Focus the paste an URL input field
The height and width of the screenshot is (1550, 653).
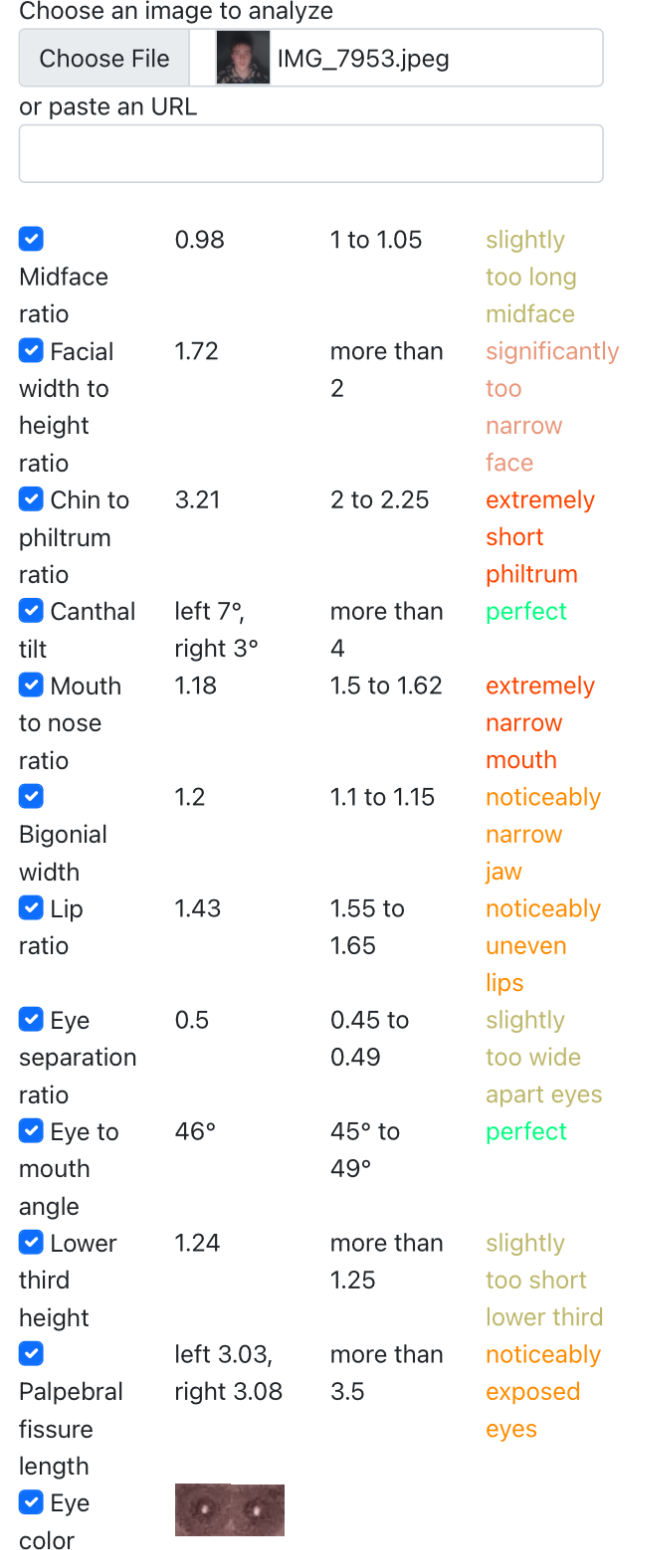(311, 153)
